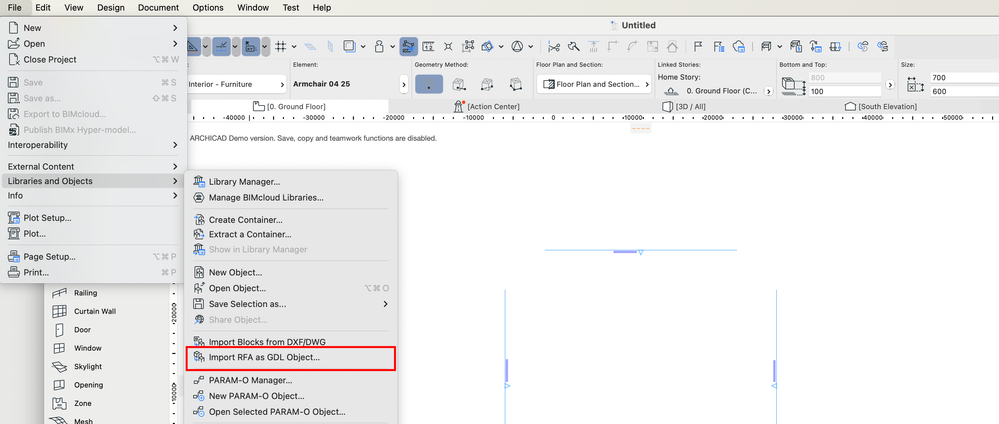This screenshot has height=424, width=999.
Task: Select the first Geometry Method option
Action: pos(429,84)
